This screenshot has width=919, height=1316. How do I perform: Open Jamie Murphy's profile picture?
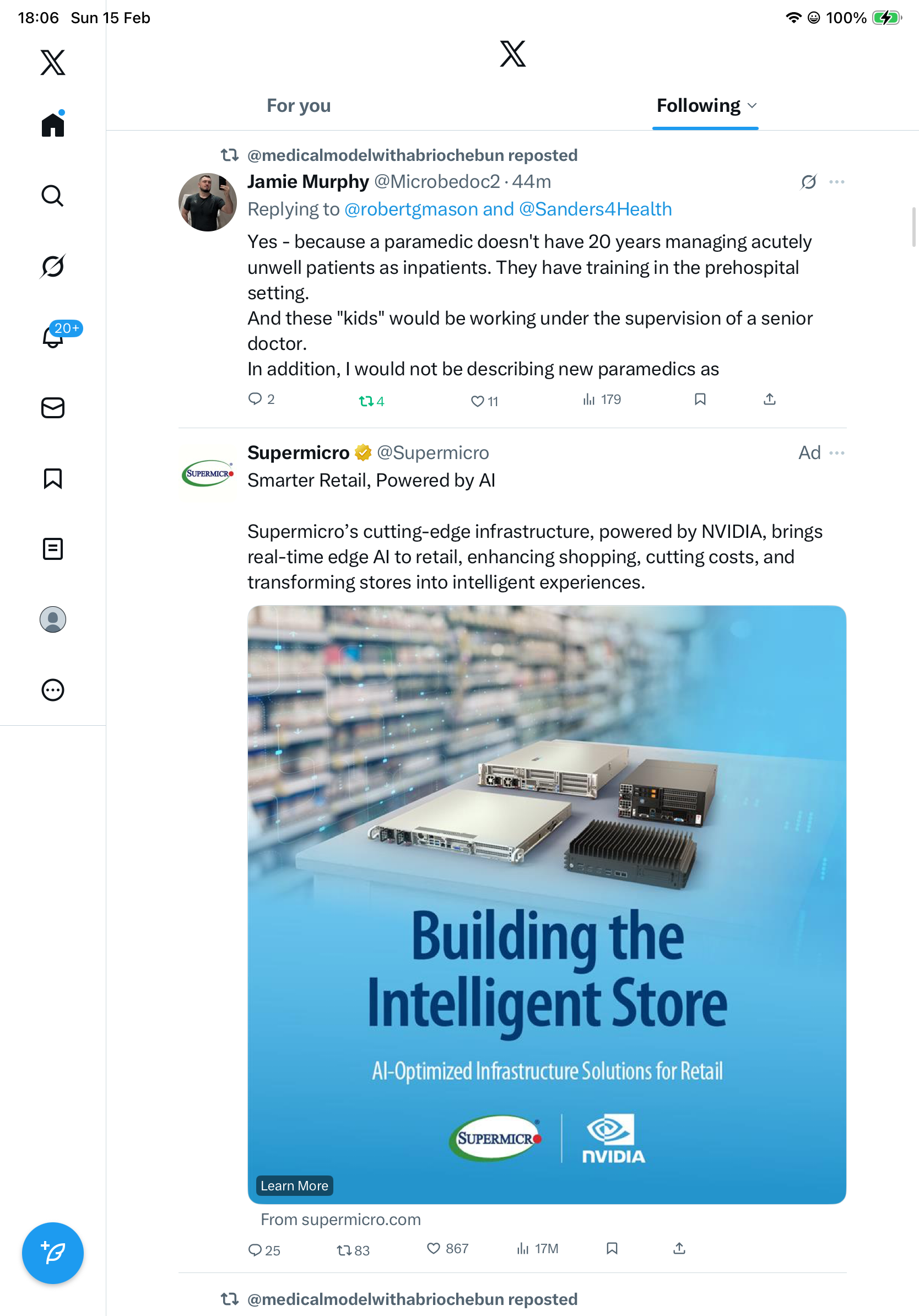tap(207, 202)
